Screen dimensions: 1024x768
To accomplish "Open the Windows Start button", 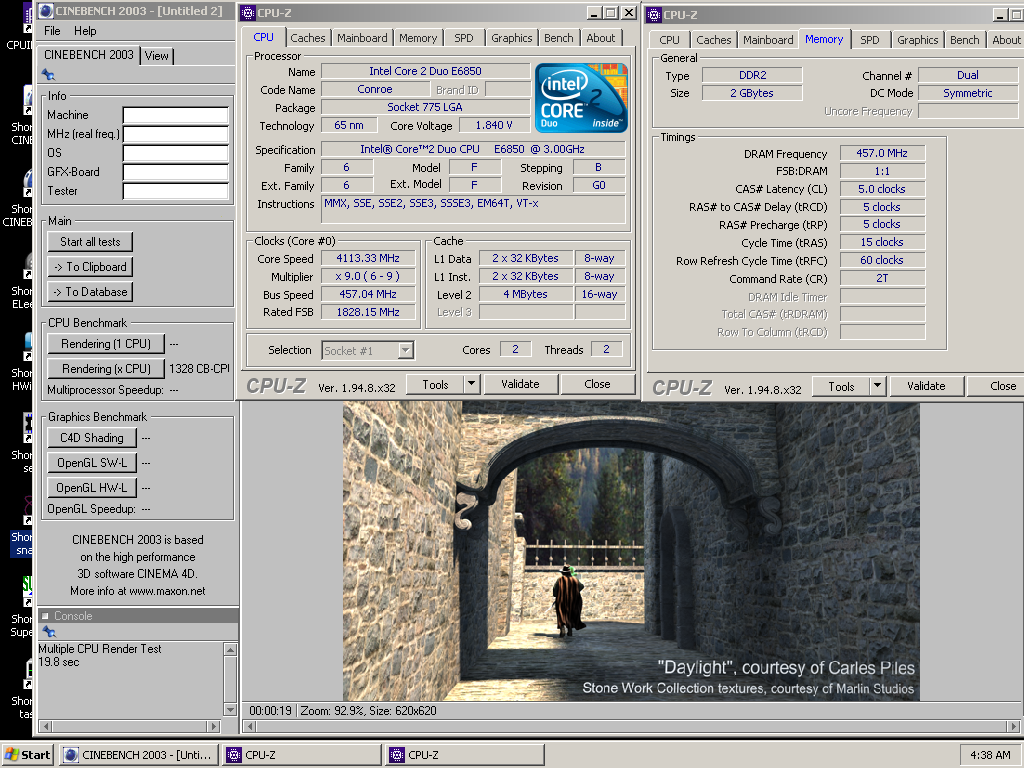I will (27, 755).
